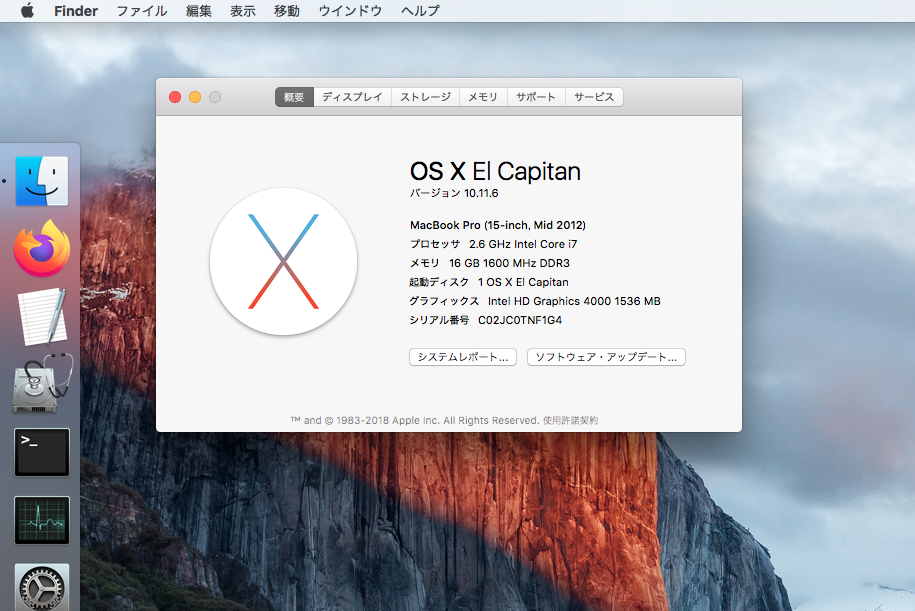The image size is (915, 611).
Task: Open the 使用許諾契約 license link
Action: pos(570,421)
